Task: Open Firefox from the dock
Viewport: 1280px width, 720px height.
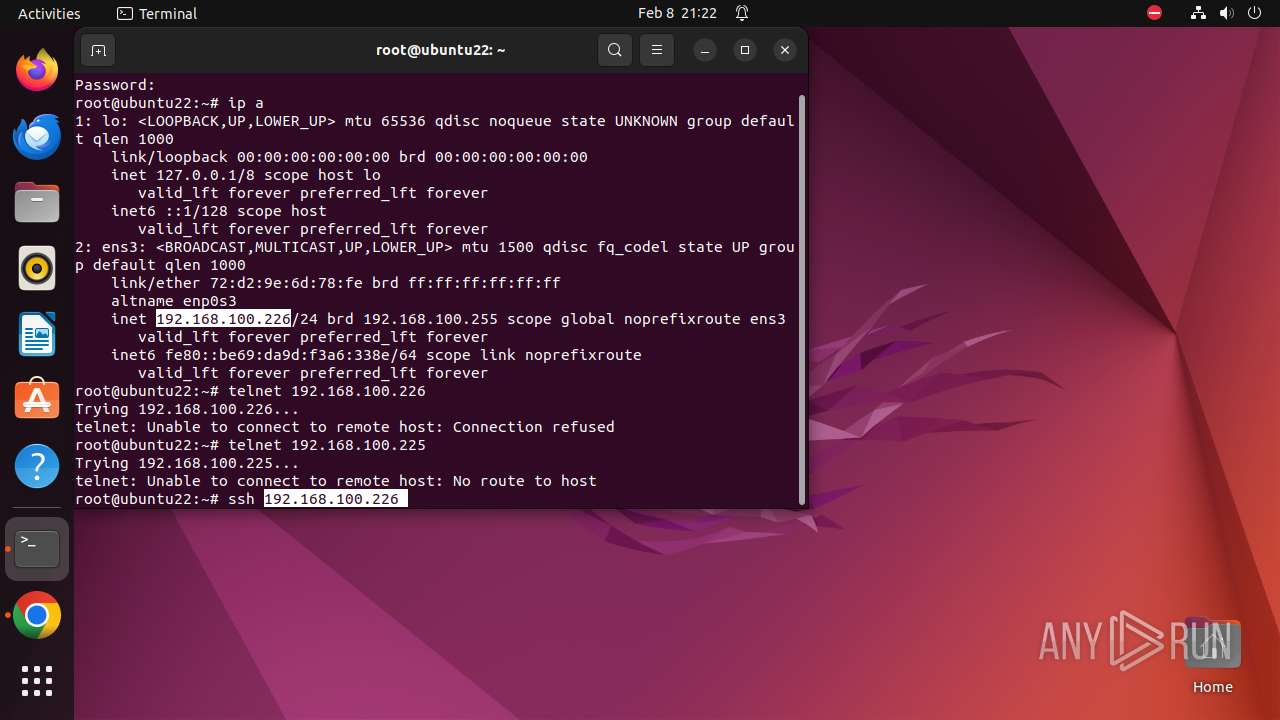Action: (37, 70)
